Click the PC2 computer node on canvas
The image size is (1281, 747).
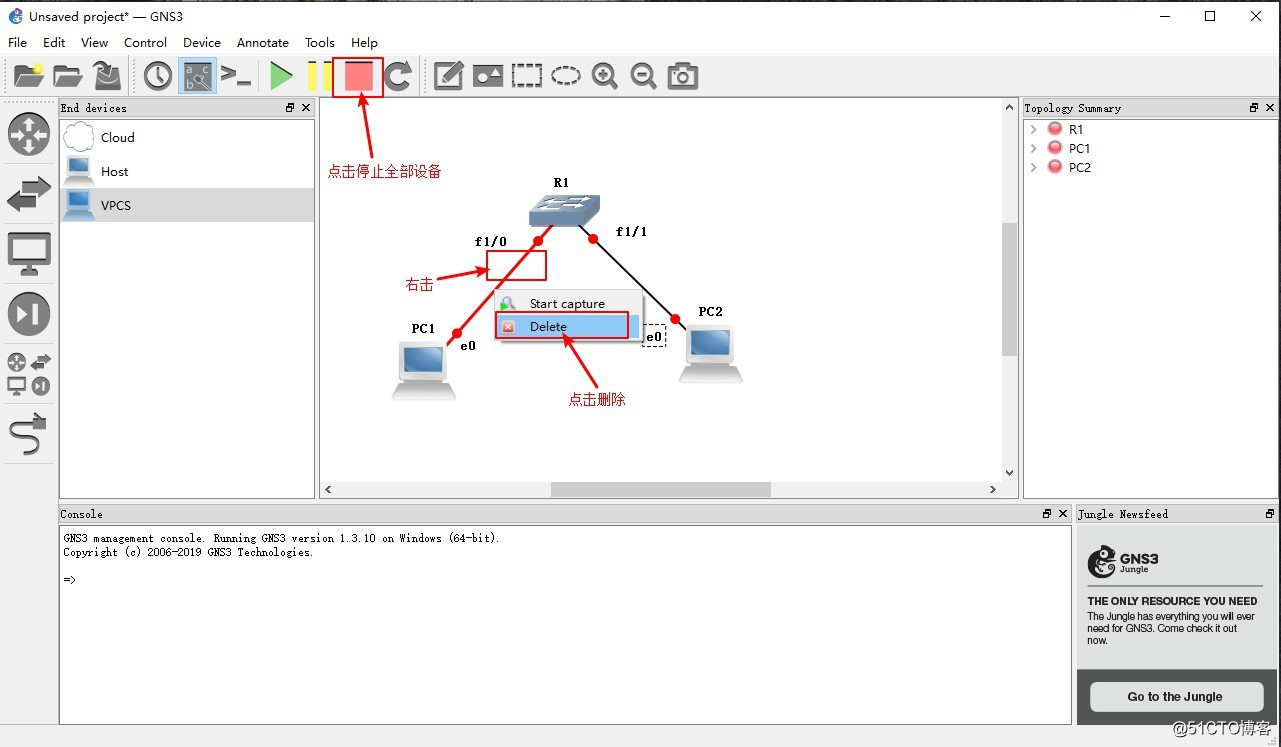(x=711, y=354)
